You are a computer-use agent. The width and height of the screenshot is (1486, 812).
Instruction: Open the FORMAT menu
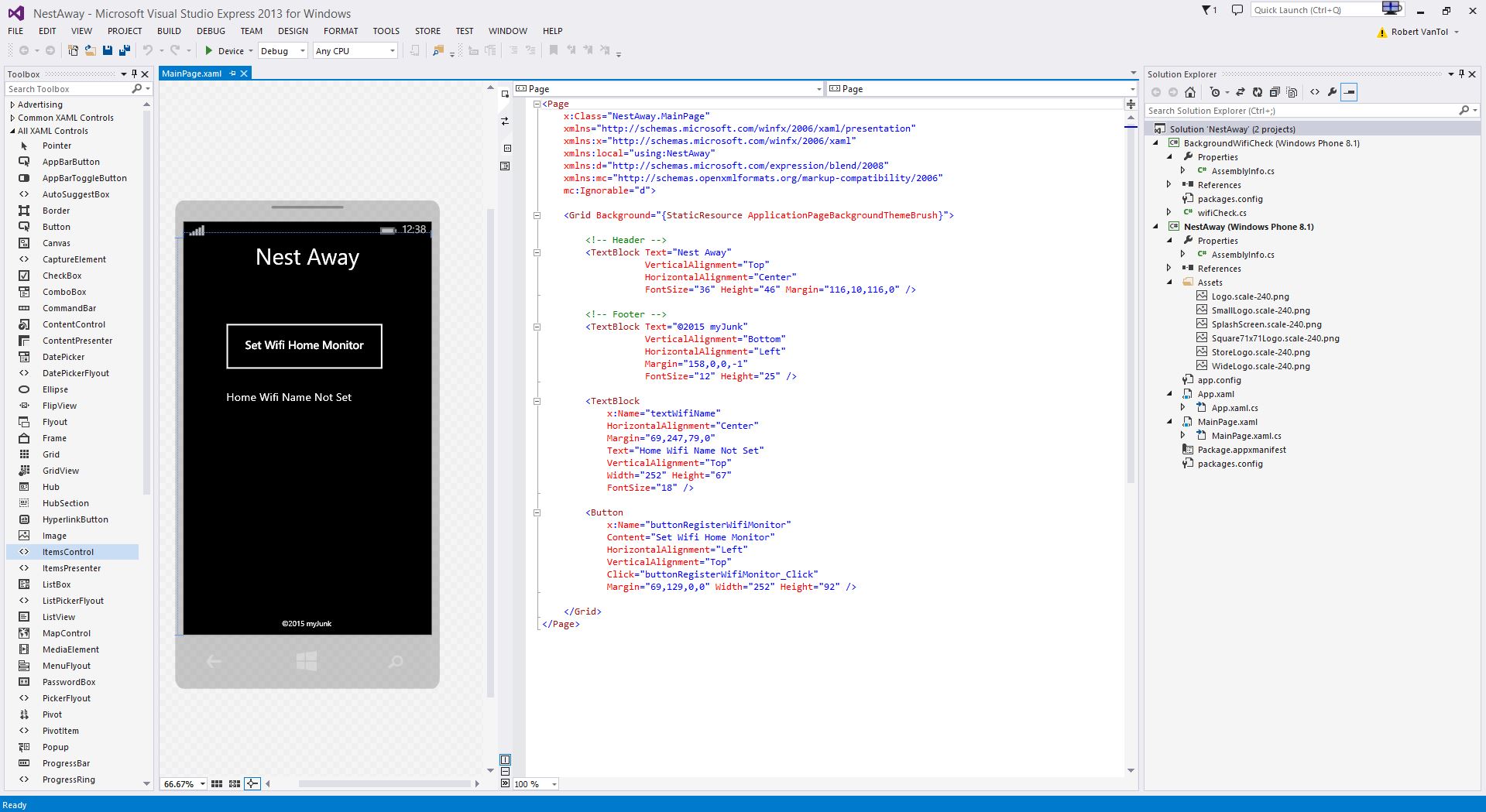341,31
